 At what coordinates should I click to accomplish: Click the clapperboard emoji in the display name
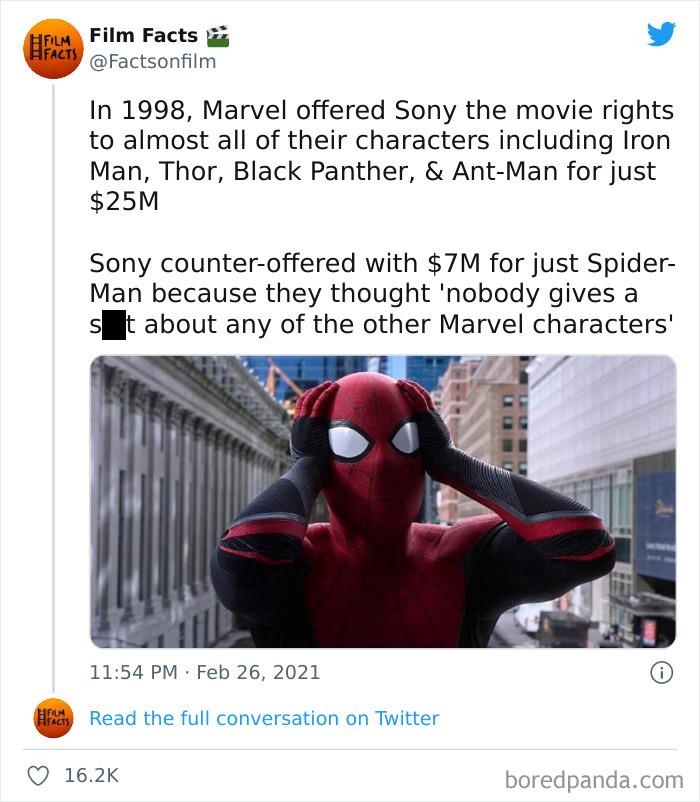[x=217, y=34]
